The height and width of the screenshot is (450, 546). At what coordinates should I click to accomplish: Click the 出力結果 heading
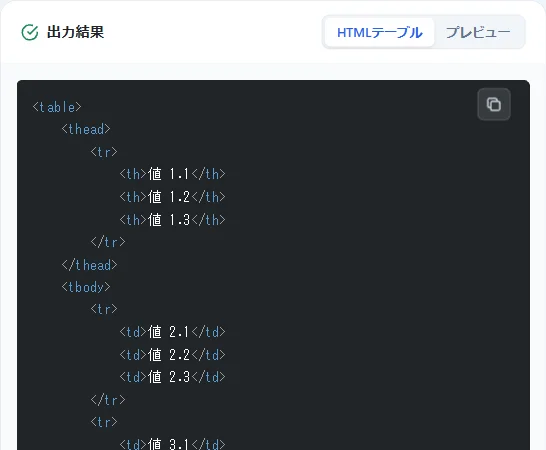(76, 32)
